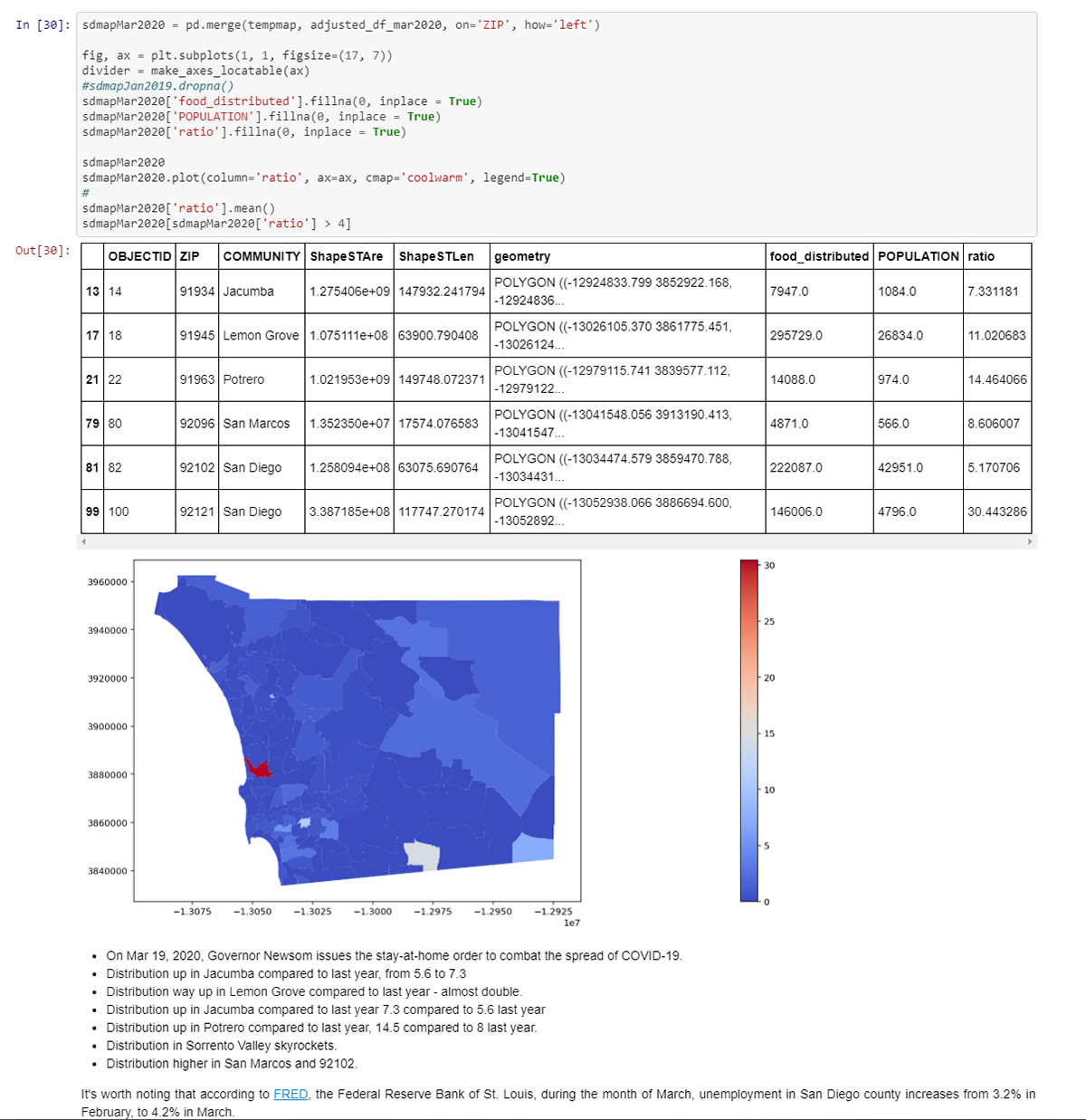
Task: Click row index 13 in the table
Action: 92,292
